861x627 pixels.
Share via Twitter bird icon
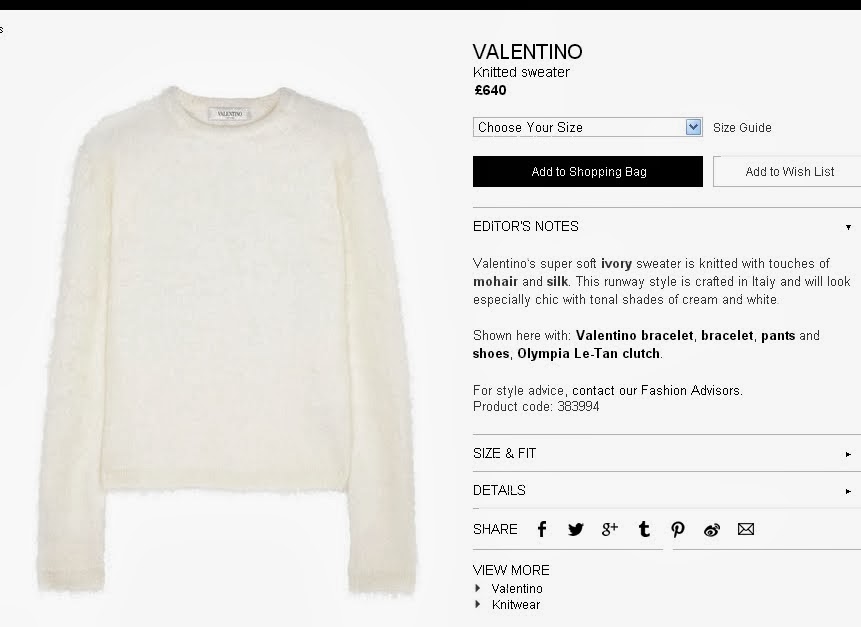click(x=575, y=529)
